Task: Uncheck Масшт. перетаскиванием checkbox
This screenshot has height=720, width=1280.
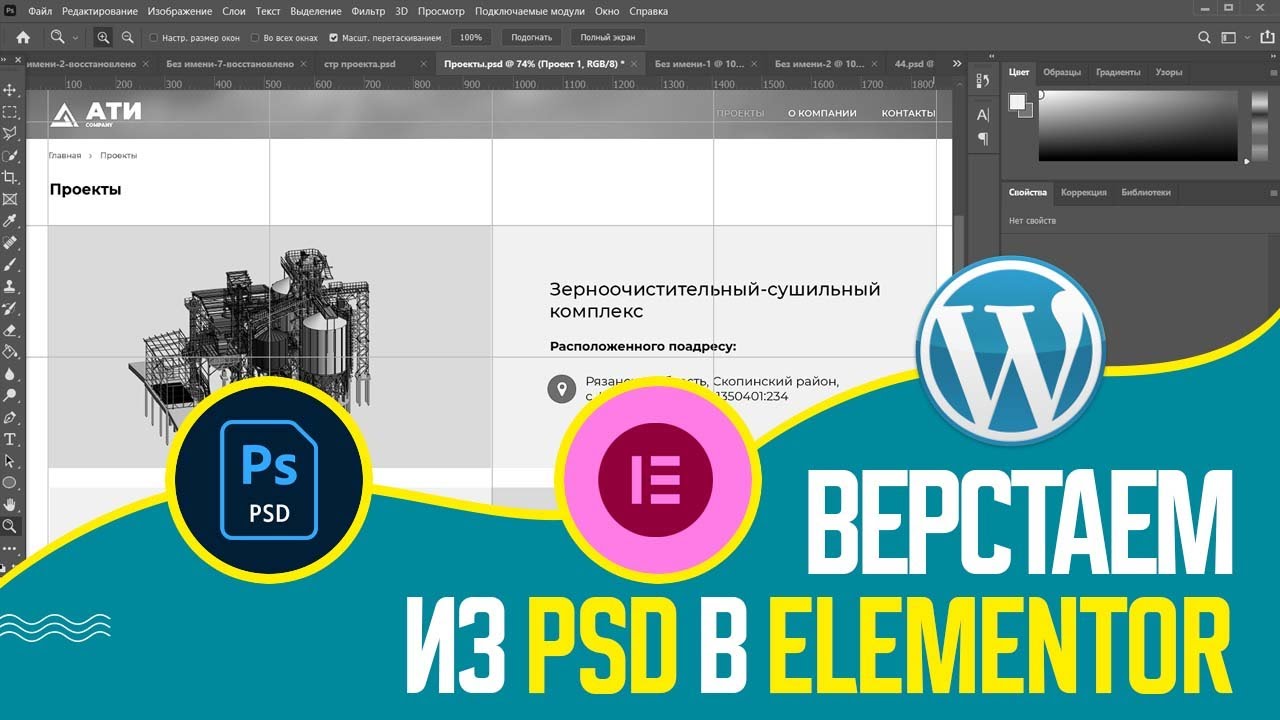Action: (333, 38)
